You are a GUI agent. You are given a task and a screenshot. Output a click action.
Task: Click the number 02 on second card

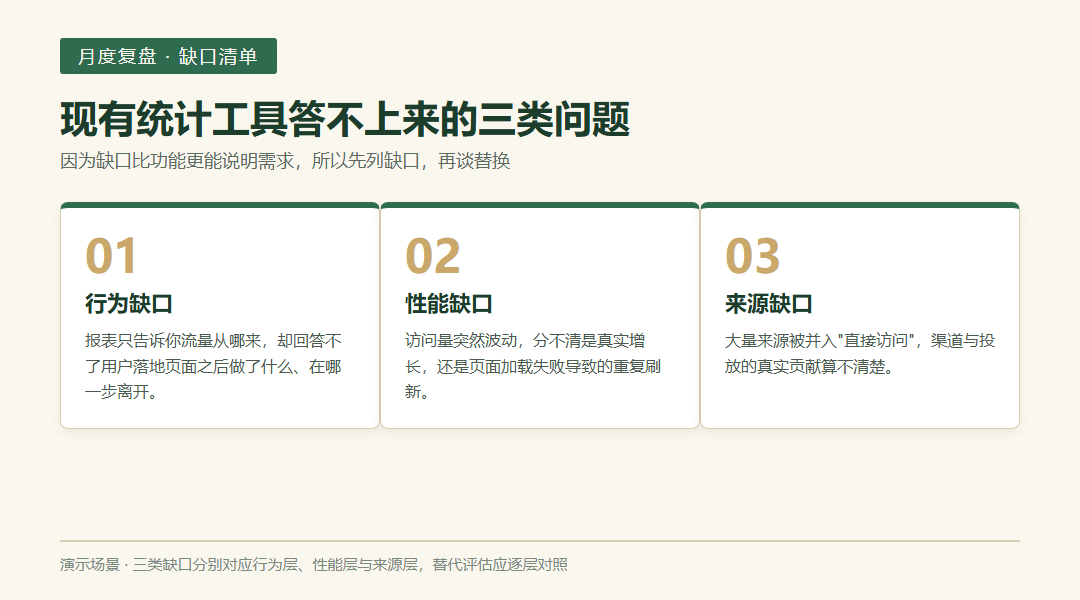(433, 256)
